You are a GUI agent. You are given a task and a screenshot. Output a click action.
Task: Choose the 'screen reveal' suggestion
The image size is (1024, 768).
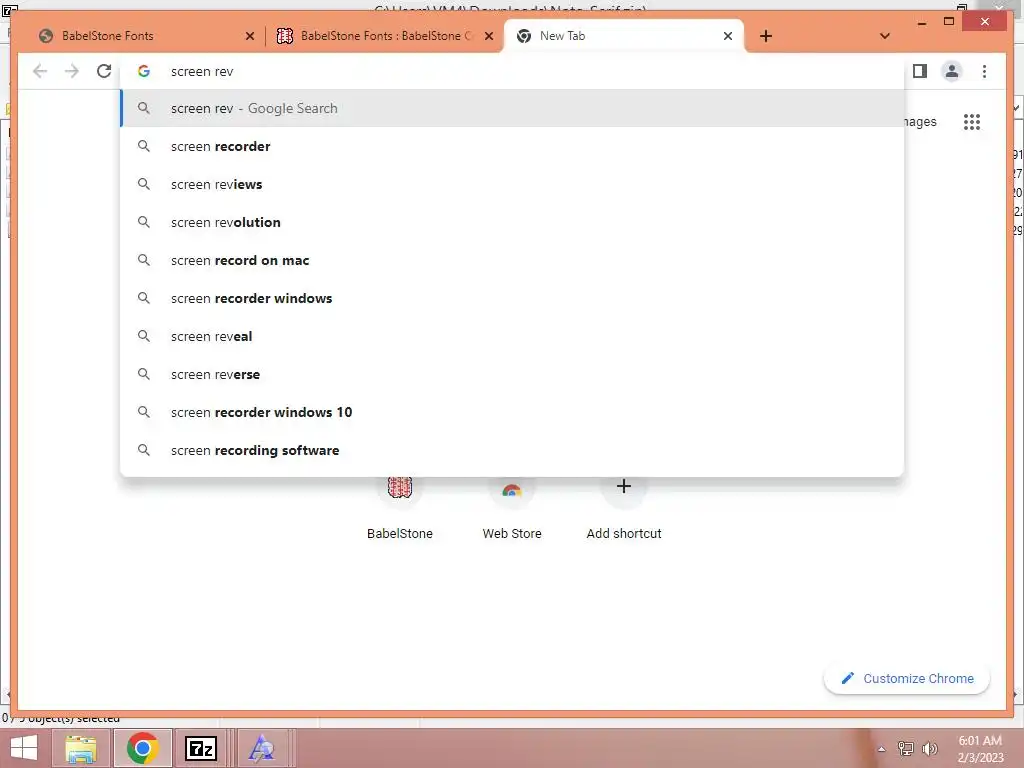pyautogui.click(x=513, y=336)
